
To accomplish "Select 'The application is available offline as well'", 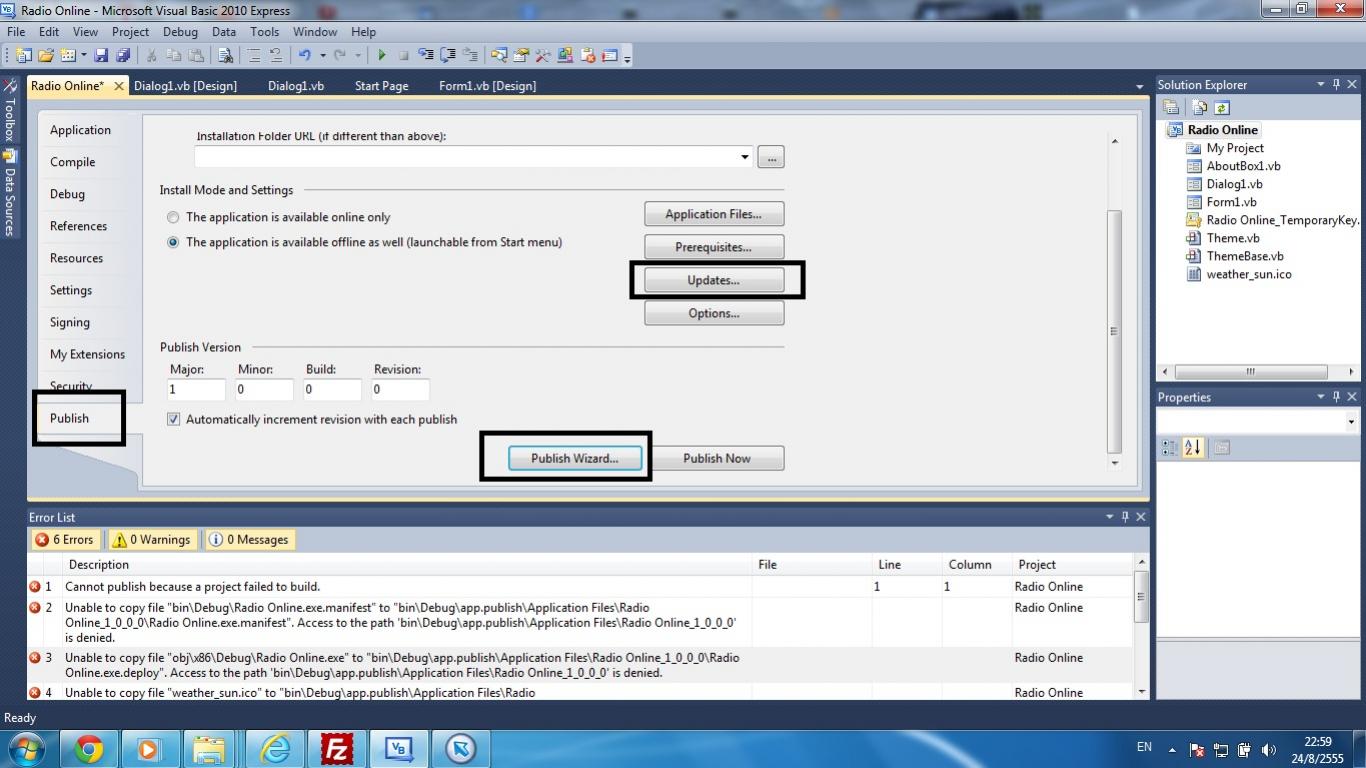I will 364,242.
